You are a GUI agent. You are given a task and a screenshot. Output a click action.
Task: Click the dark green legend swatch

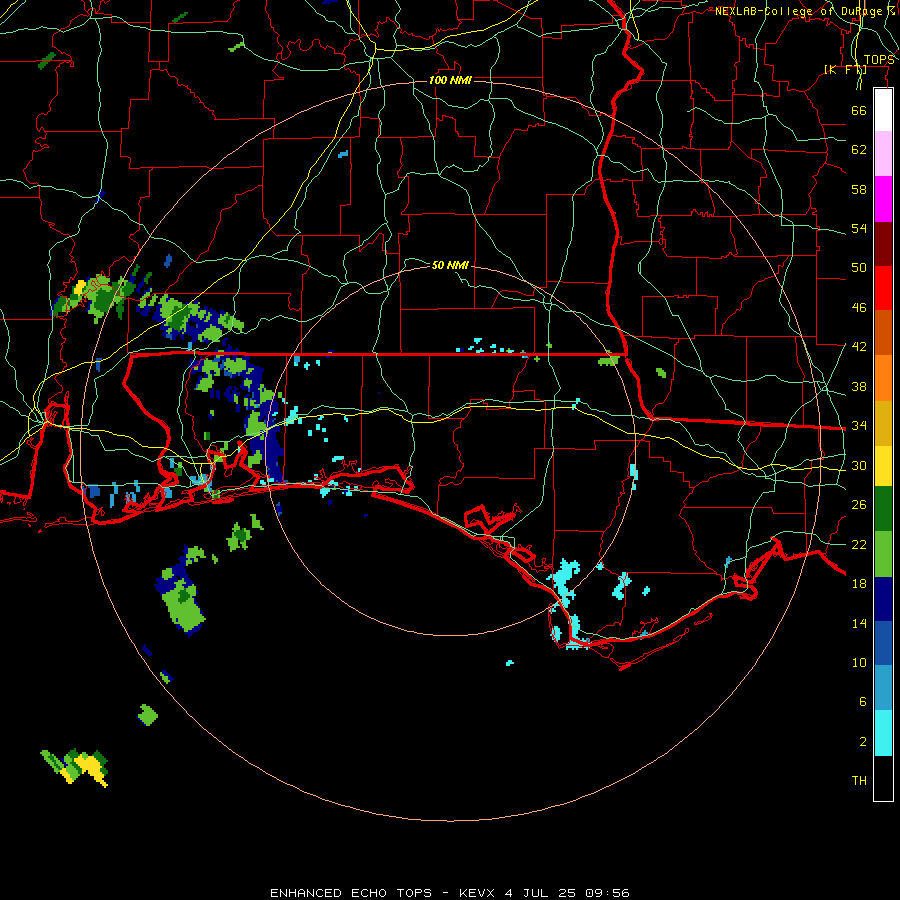pos(883,509)
